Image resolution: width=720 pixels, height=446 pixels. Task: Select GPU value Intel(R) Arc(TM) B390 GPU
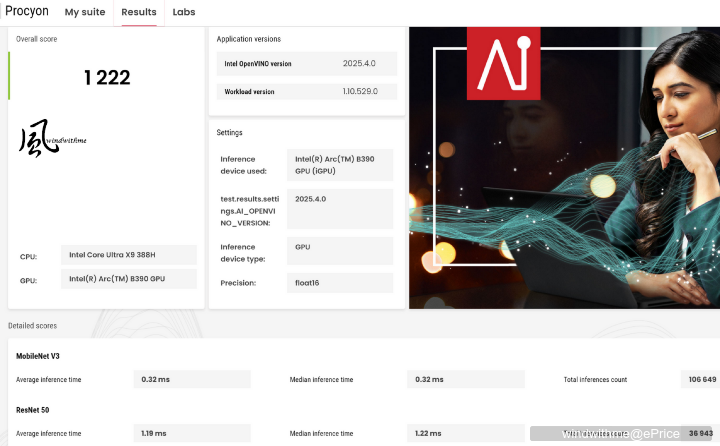coord(129,279)
